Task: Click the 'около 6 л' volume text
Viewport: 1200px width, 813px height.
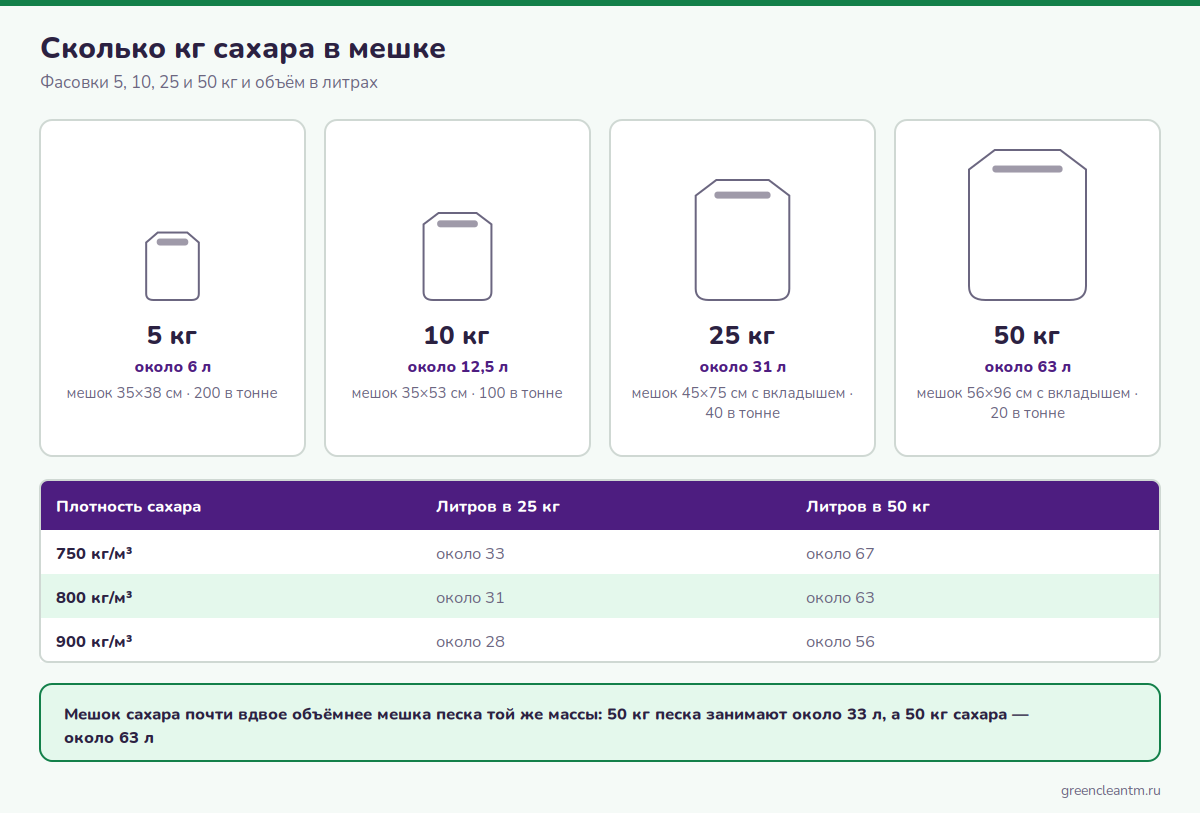Action: point(172,367)
